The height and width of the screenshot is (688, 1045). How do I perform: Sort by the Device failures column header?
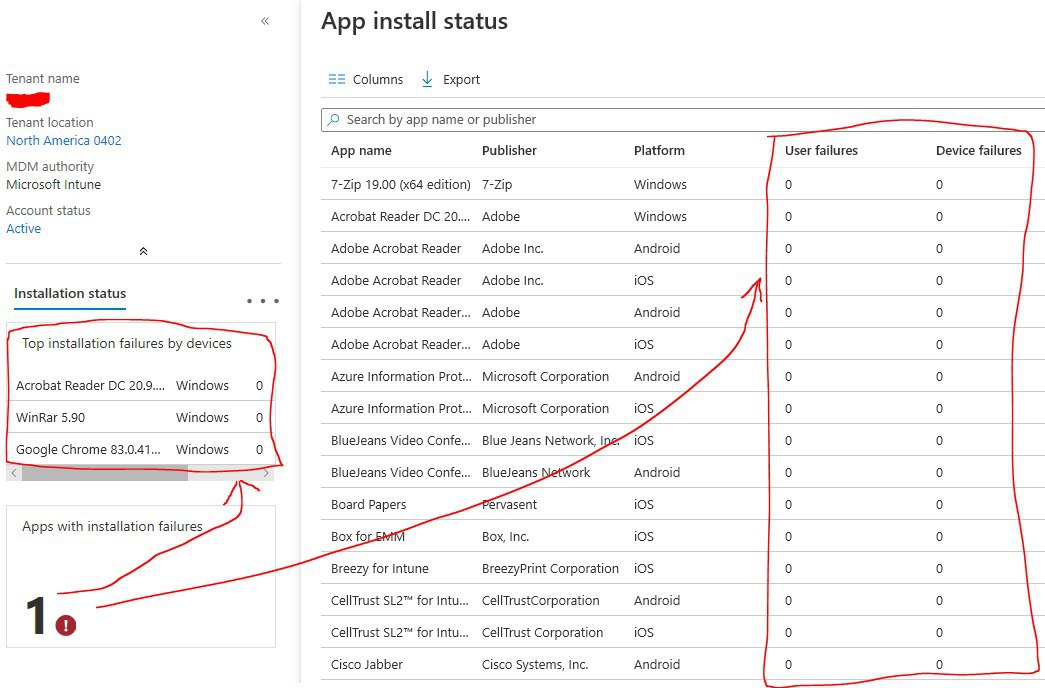pos(978,151)
